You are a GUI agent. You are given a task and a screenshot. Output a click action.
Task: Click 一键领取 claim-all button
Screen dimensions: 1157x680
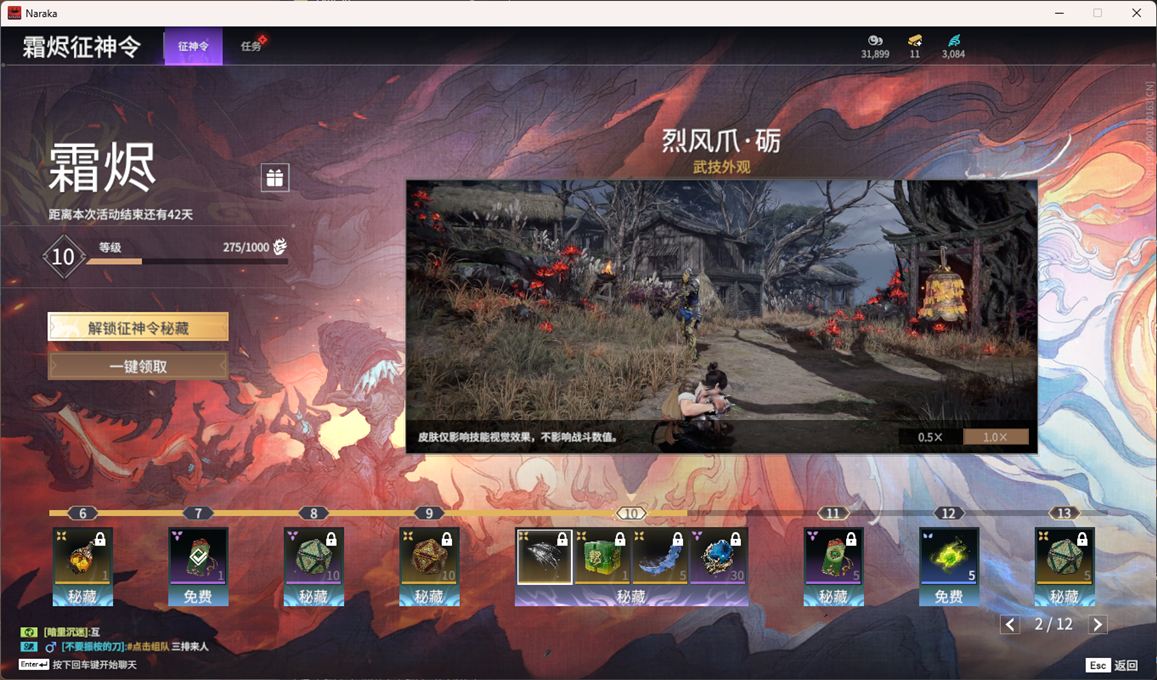138,366
